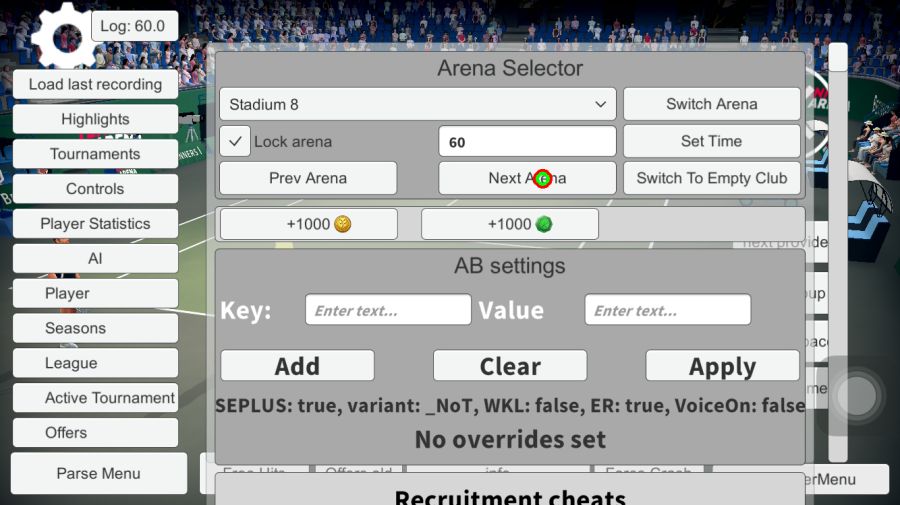Click Switch To Empty Club
This screenshot has height=505, width=900.
click(x=711, y=178)
